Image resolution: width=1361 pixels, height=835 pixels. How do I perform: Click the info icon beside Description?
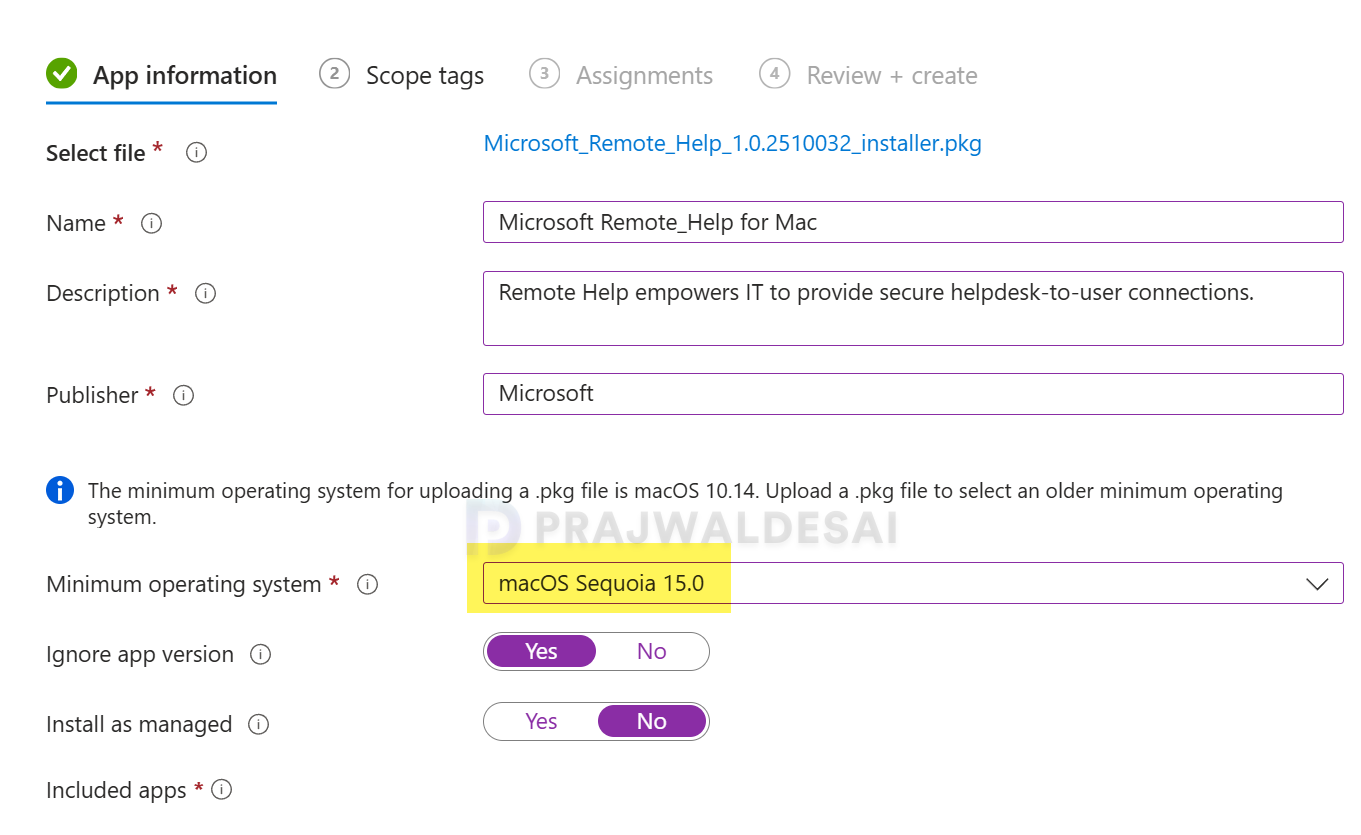206,293
